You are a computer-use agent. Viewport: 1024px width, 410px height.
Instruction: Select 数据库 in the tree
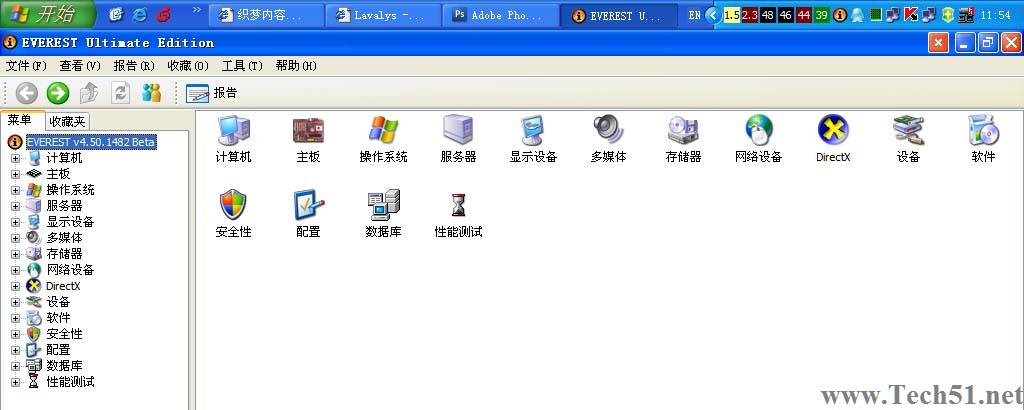point(64,366)
